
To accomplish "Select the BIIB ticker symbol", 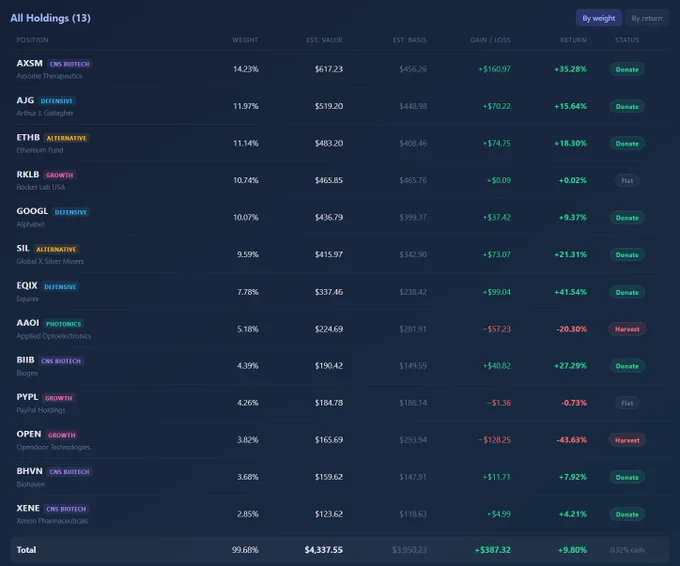I will (x=25, y=360).
